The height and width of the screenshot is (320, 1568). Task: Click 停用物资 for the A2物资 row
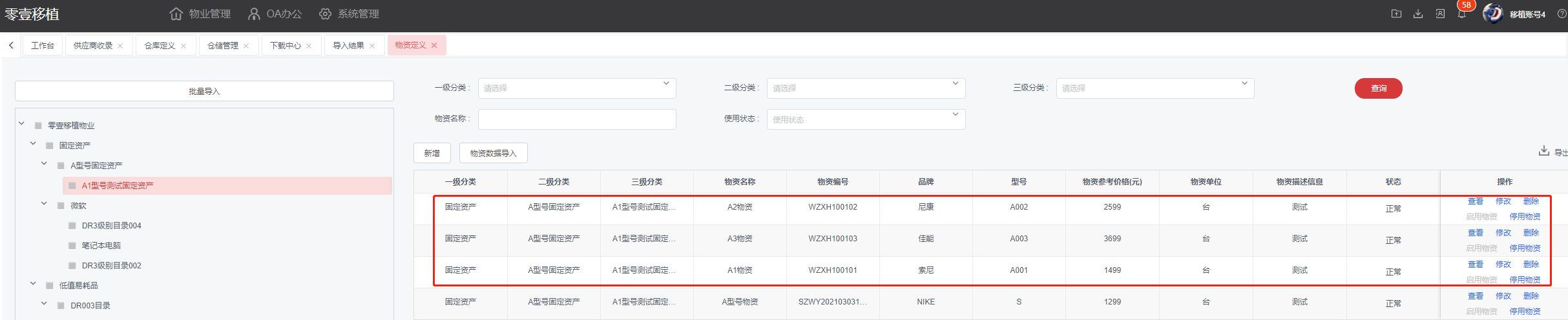click(1525, 217)
